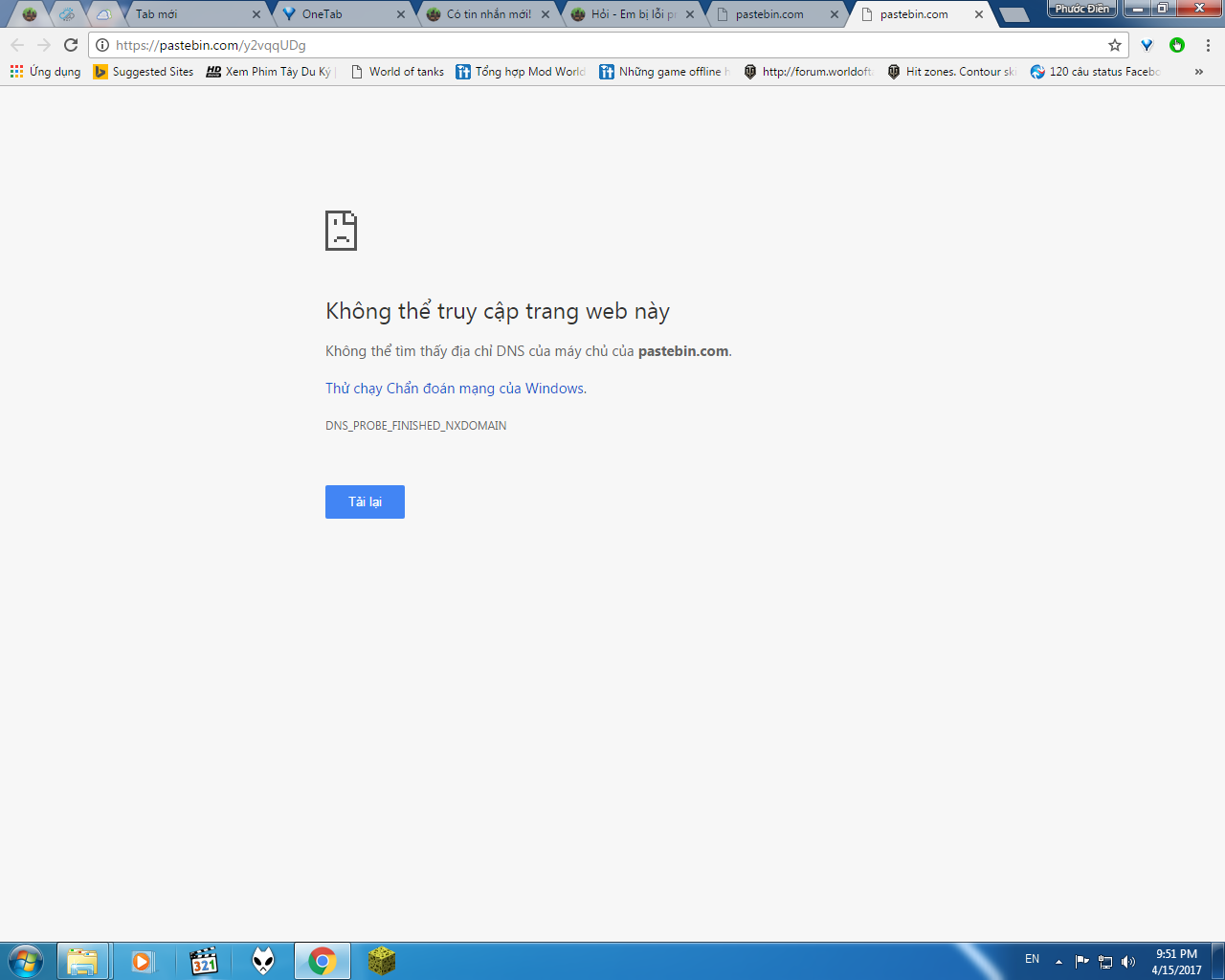Open the network tray icon
The height and width of the screenshot is (980, 1225).
point(1105,962)
